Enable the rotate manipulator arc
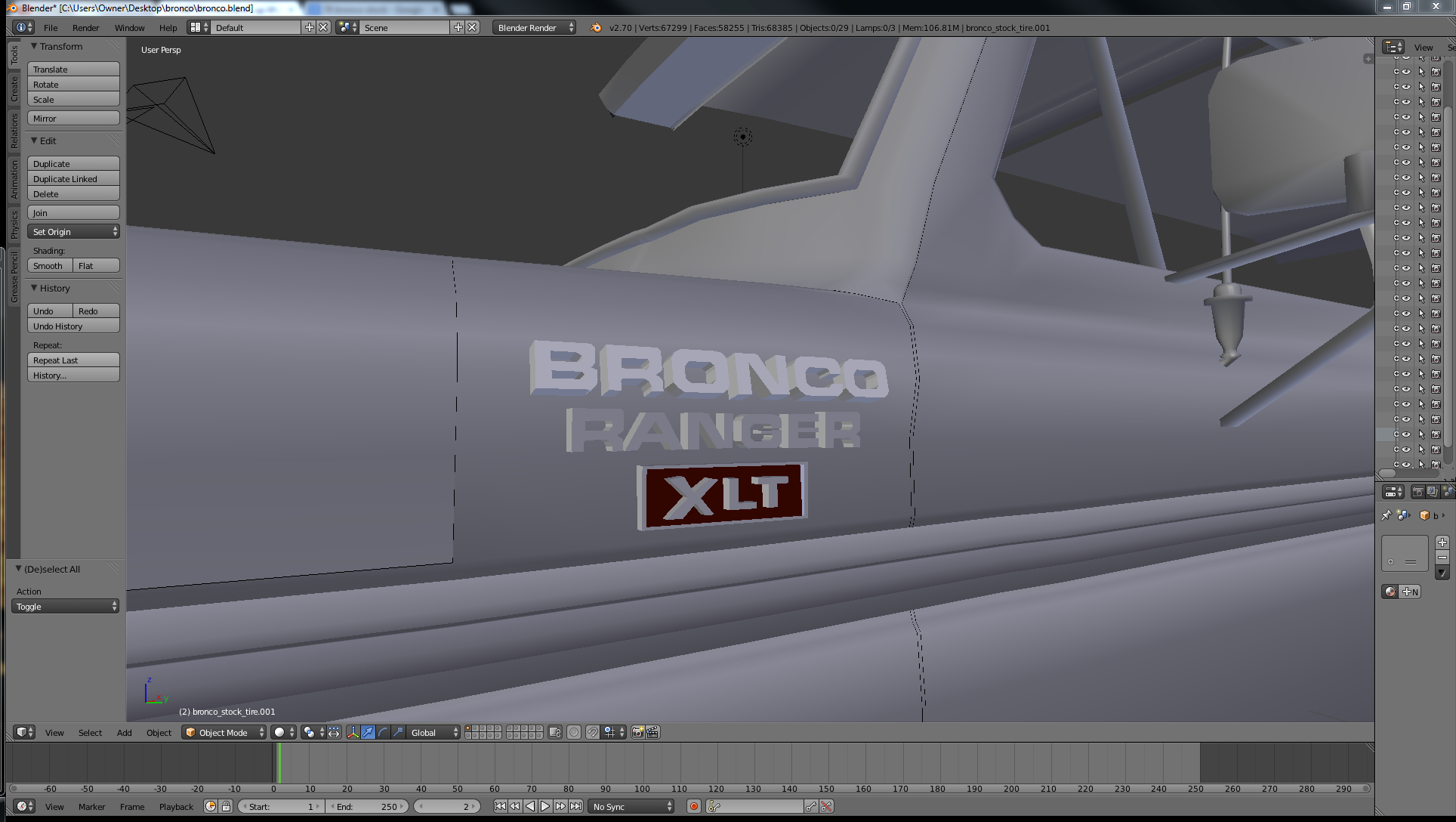This screenshot has width=1456, height=822. (x=383, y=733)
